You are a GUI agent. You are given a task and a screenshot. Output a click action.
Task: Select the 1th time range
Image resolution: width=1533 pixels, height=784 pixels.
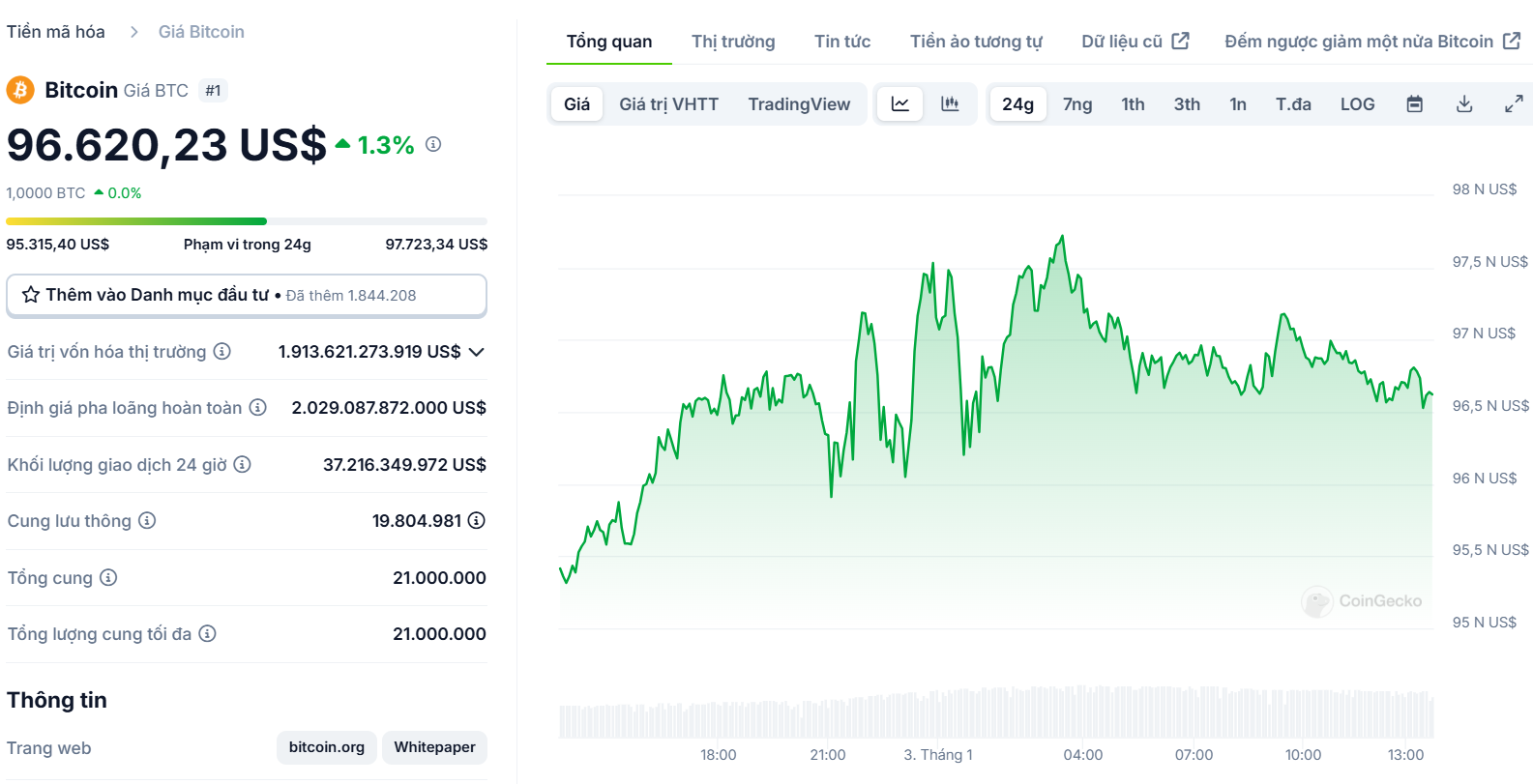1133,103
